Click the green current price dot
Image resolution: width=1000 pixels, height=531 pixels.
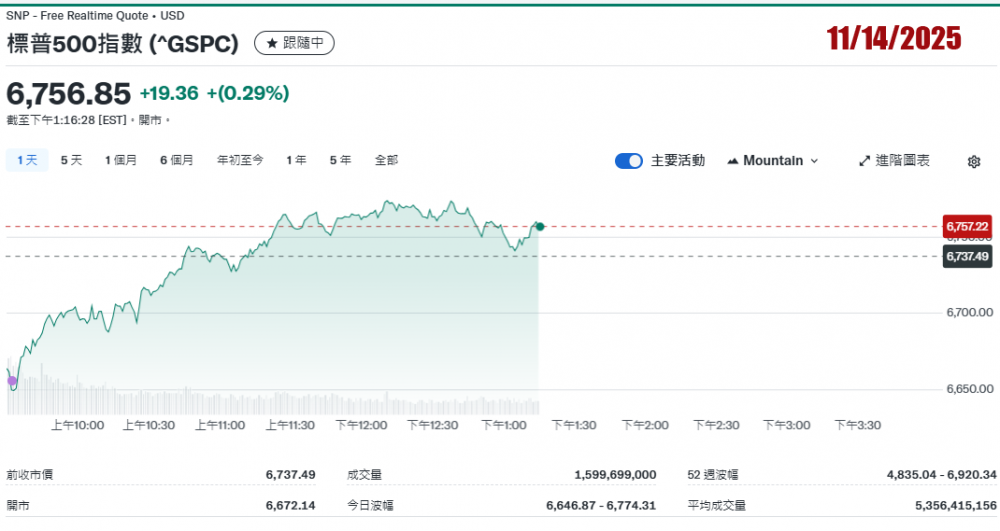[x=540, y=227]
